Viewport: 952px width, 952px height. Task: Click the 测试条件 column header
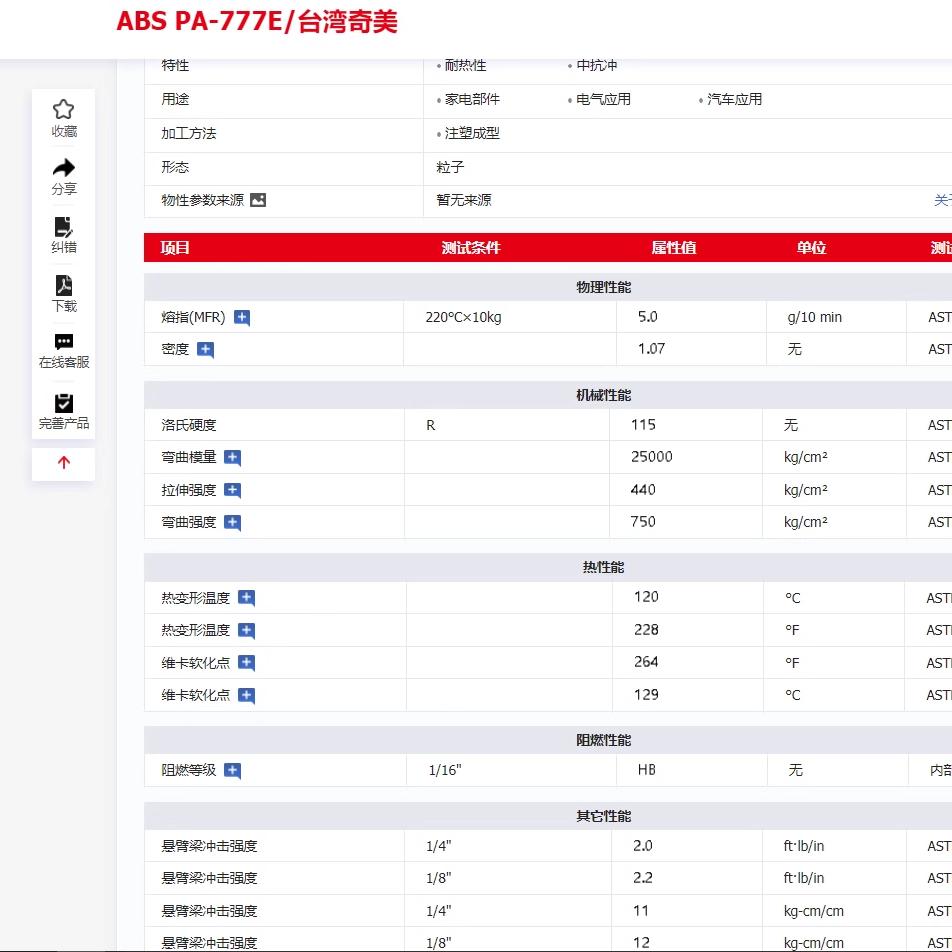[x=471, y=248]
